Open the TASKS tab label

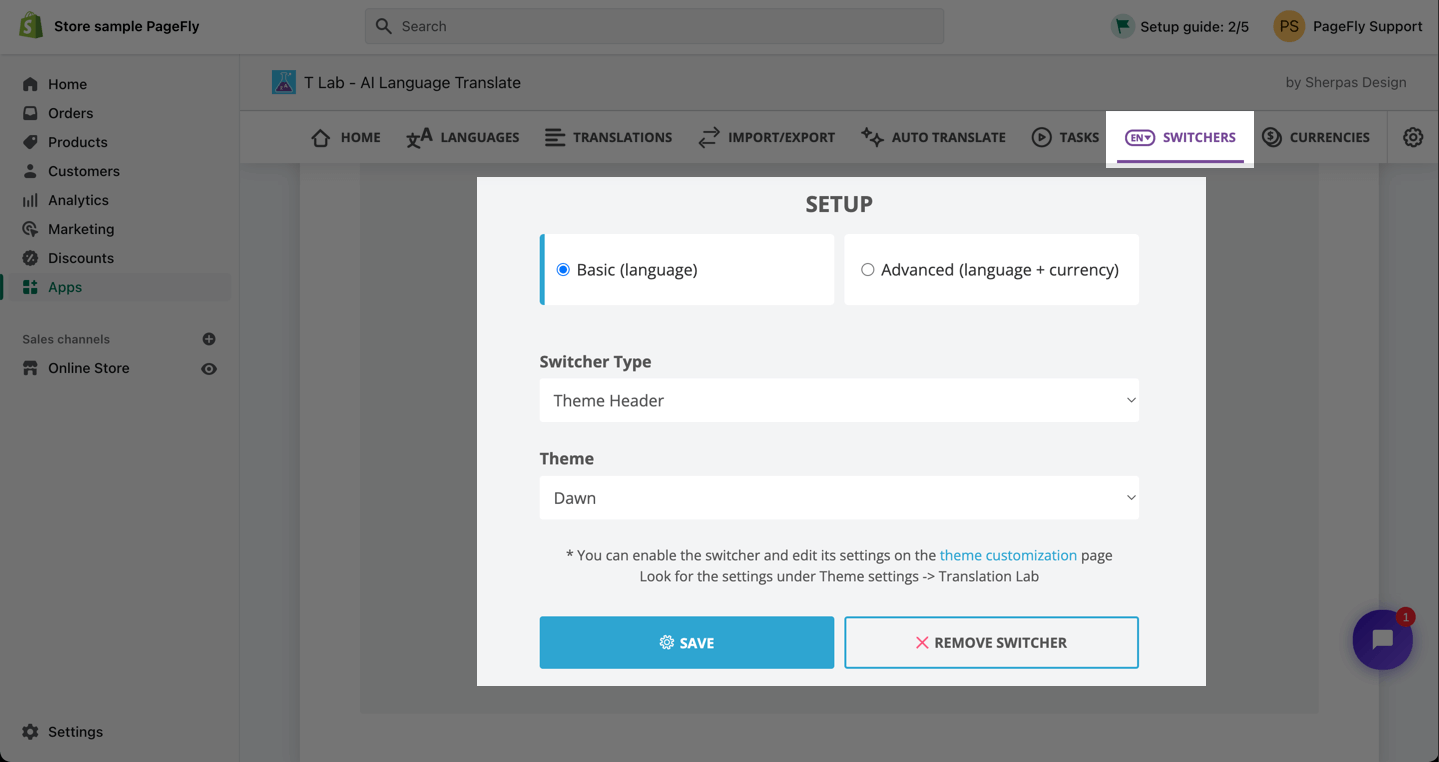click(x=1079, y=137)
